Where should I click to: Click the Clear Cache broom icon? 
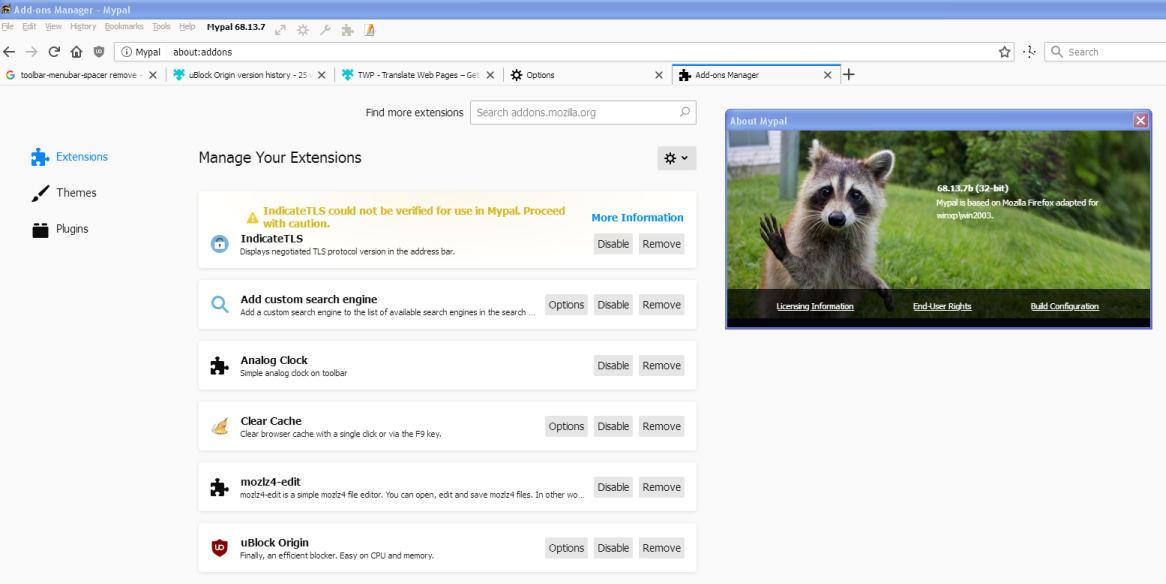(x=219, y=426)
